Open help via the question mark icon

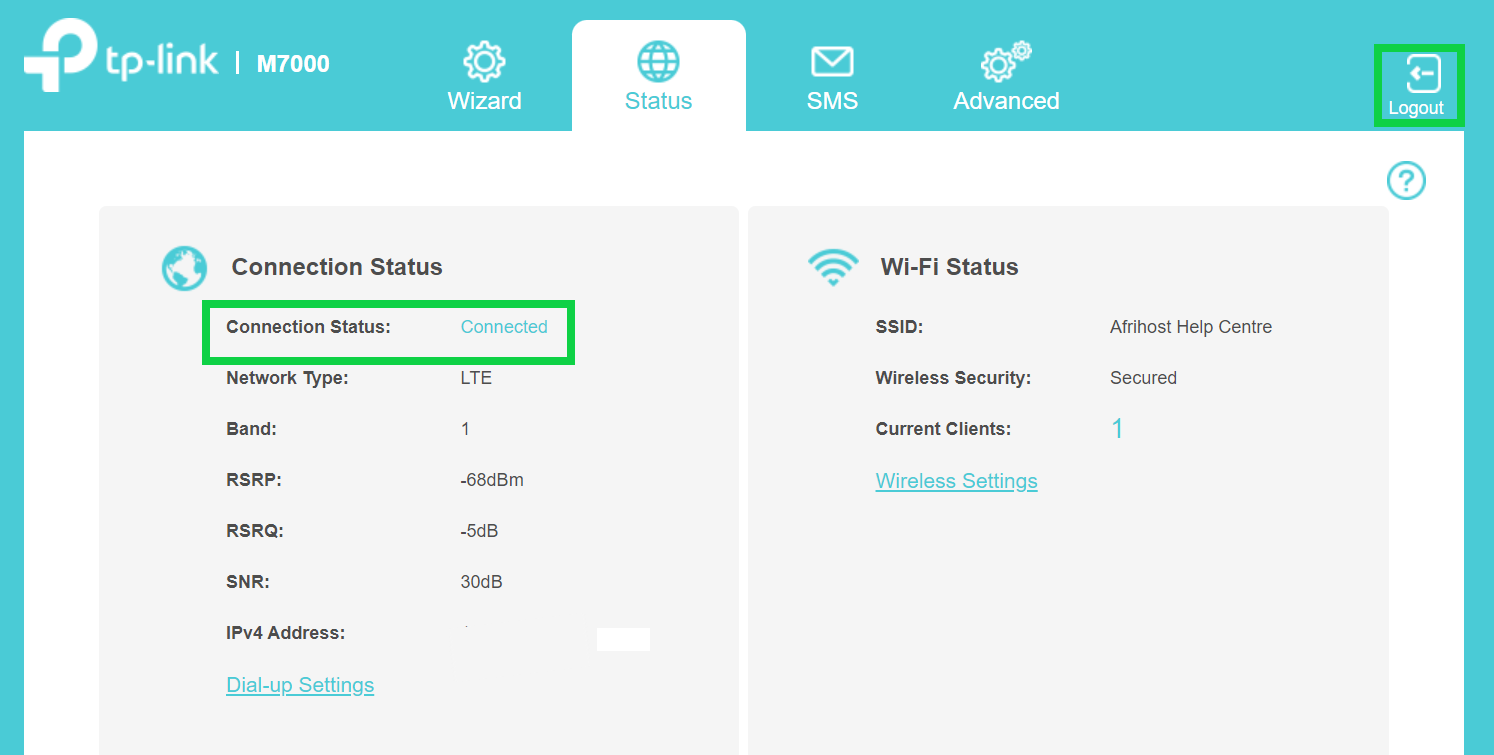point(1406,181)
